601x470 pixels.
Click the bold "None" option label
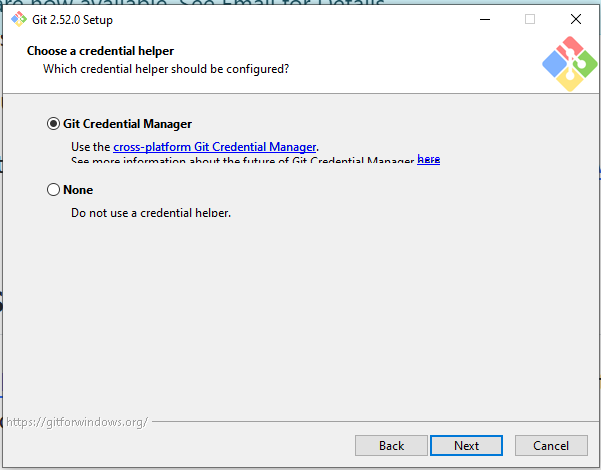(78, 190)
